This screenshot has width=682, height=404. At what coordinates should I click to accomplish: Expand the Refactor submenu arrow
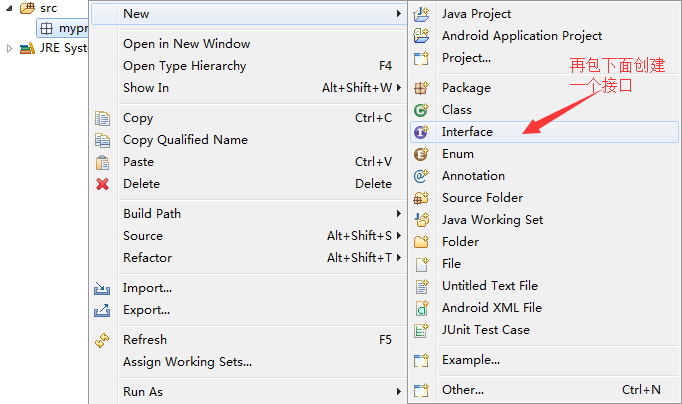click(x=398, y=257)
